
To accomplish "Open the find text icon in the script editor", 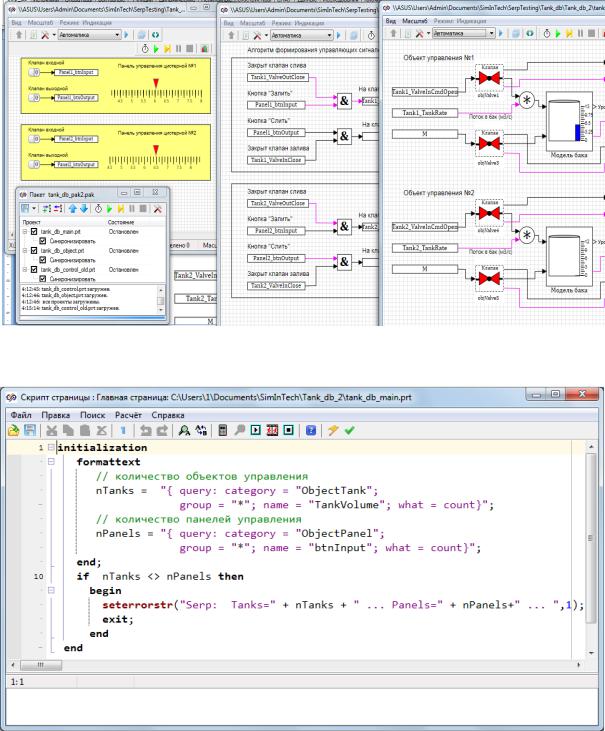I will [185, 430].
